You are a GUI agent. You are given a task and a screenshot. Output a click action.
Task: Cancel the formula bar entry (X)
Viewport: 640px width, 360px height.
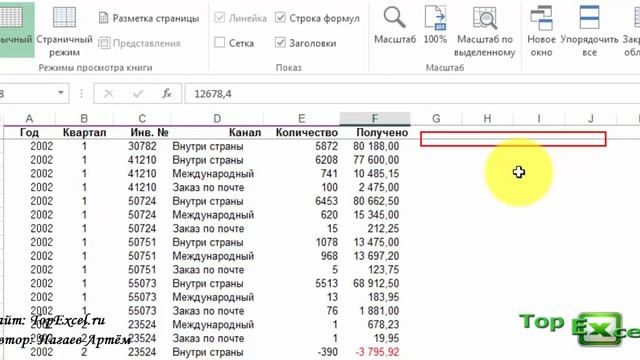click(x=109, y=94)
